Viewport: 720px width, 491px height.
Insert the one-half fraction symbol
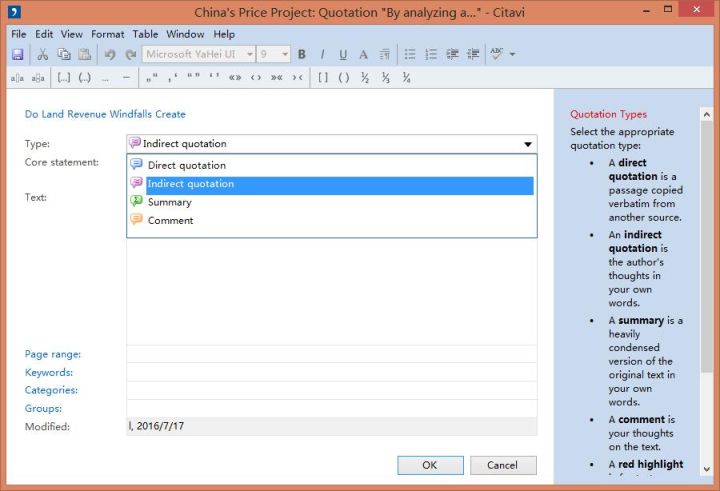point(365,78)
